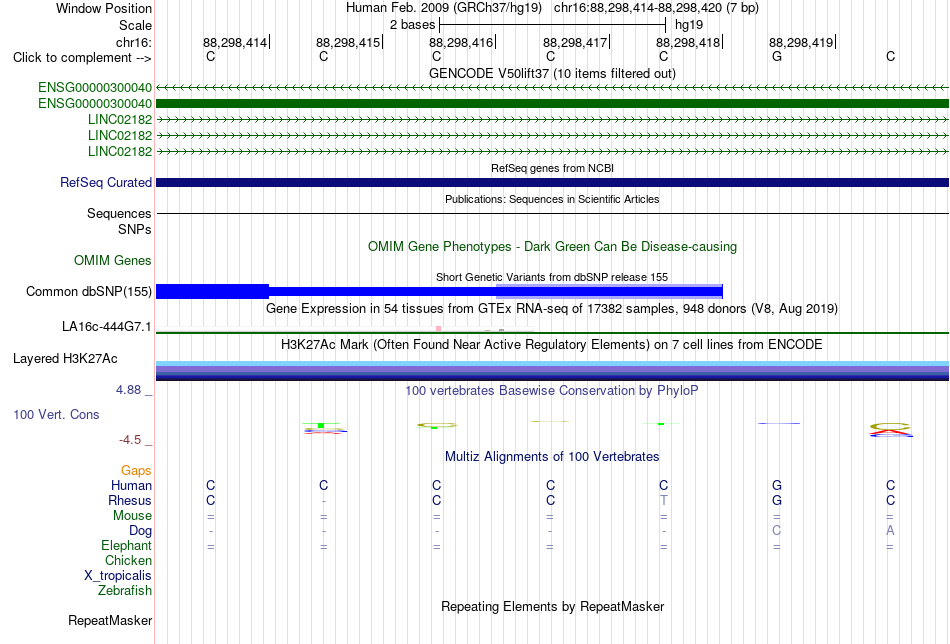Click Short Genetic Variants from dbSNP title
The image size is (950, 644).
(x=552, y=277)
